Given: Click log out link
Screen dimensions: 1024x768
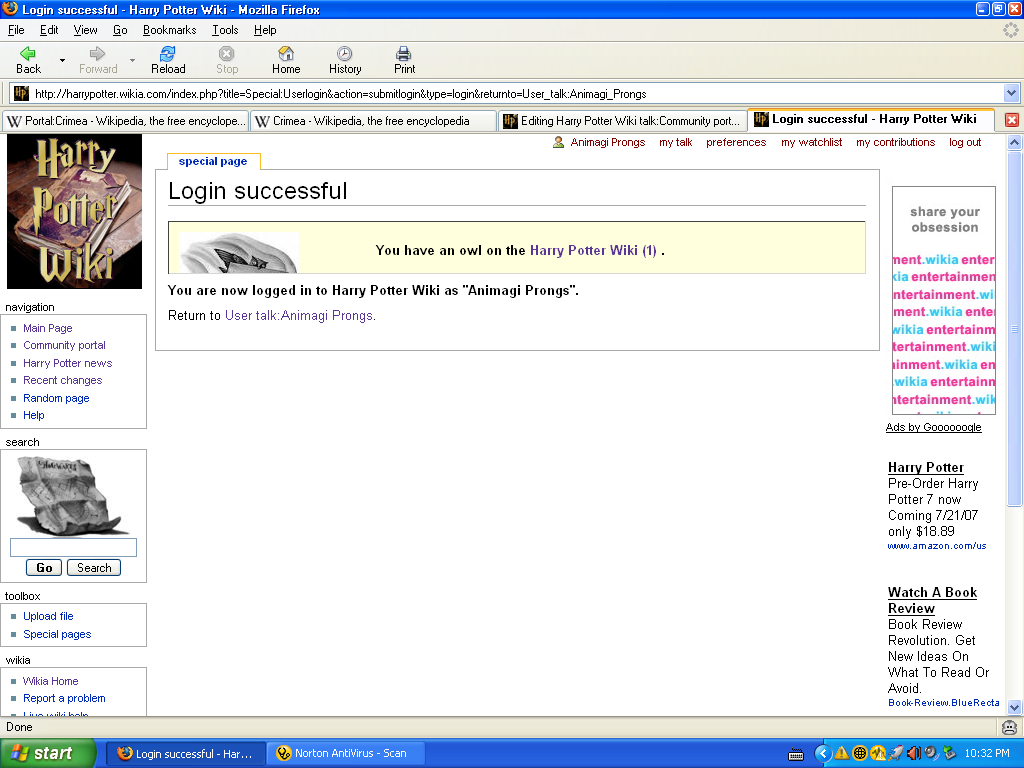Looking at the screenshot, I should (x=965, y=142).
